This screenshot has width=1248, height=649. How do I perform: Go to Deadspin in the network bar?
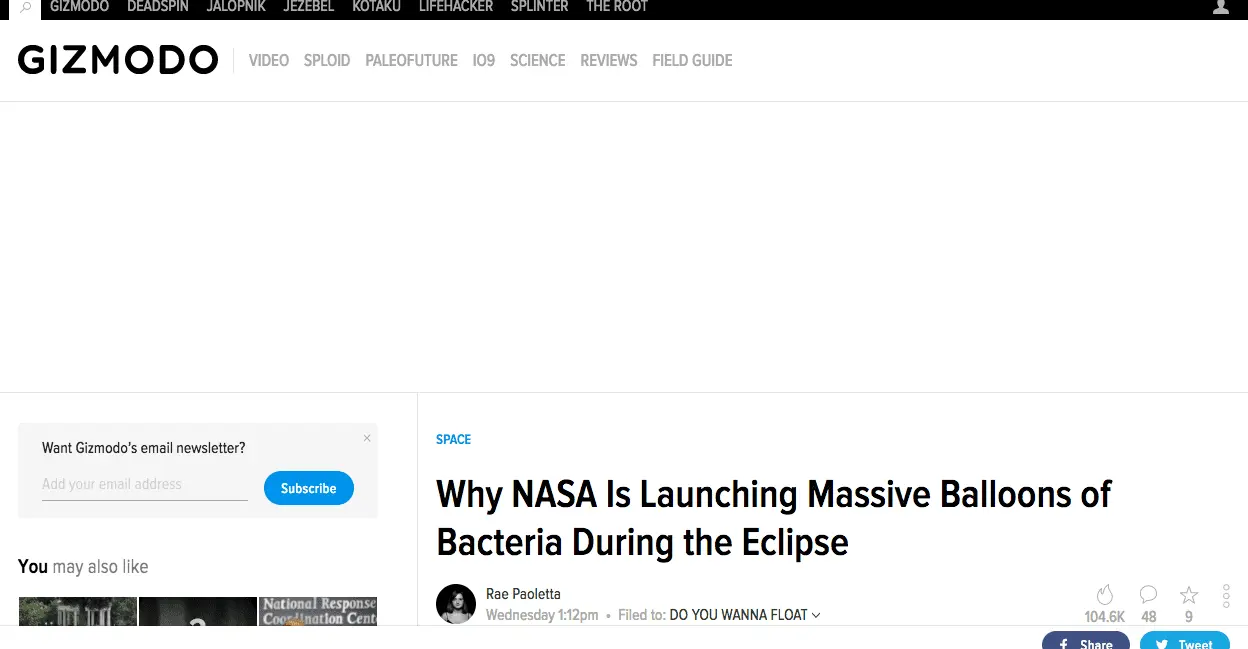pos(158,7)
